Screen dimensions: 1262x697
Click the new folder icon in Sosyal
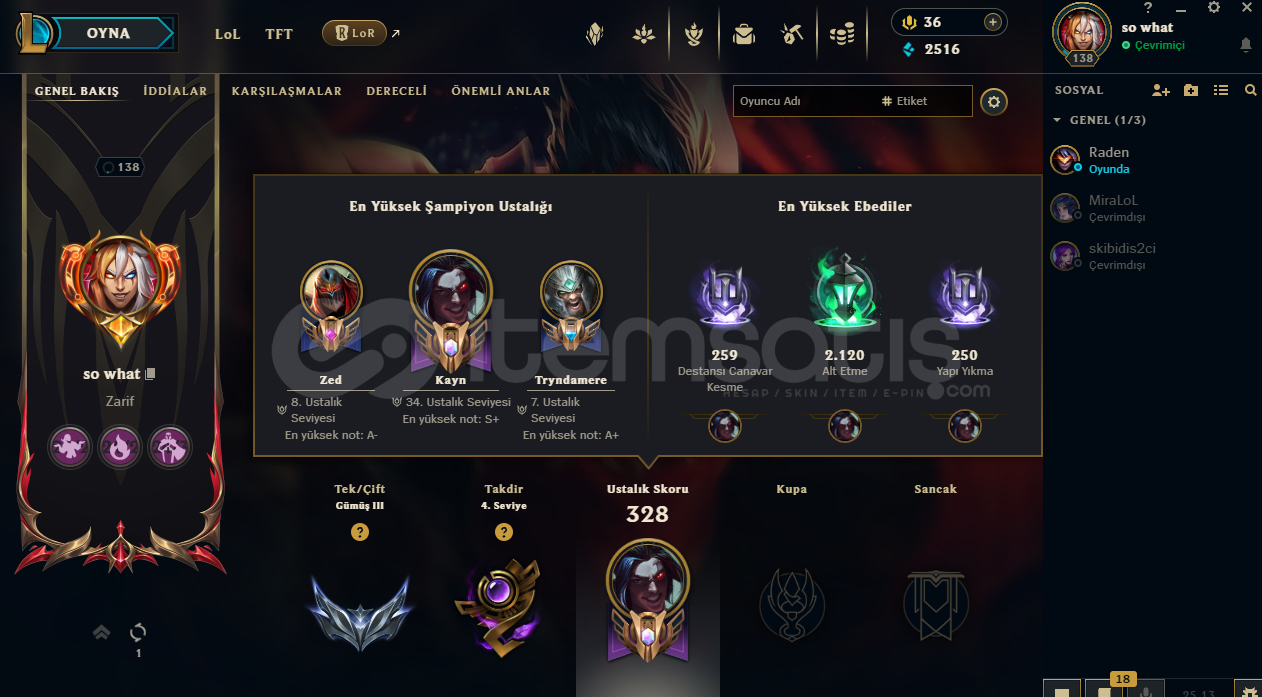pyautogui.click(x=1190, y=90)
